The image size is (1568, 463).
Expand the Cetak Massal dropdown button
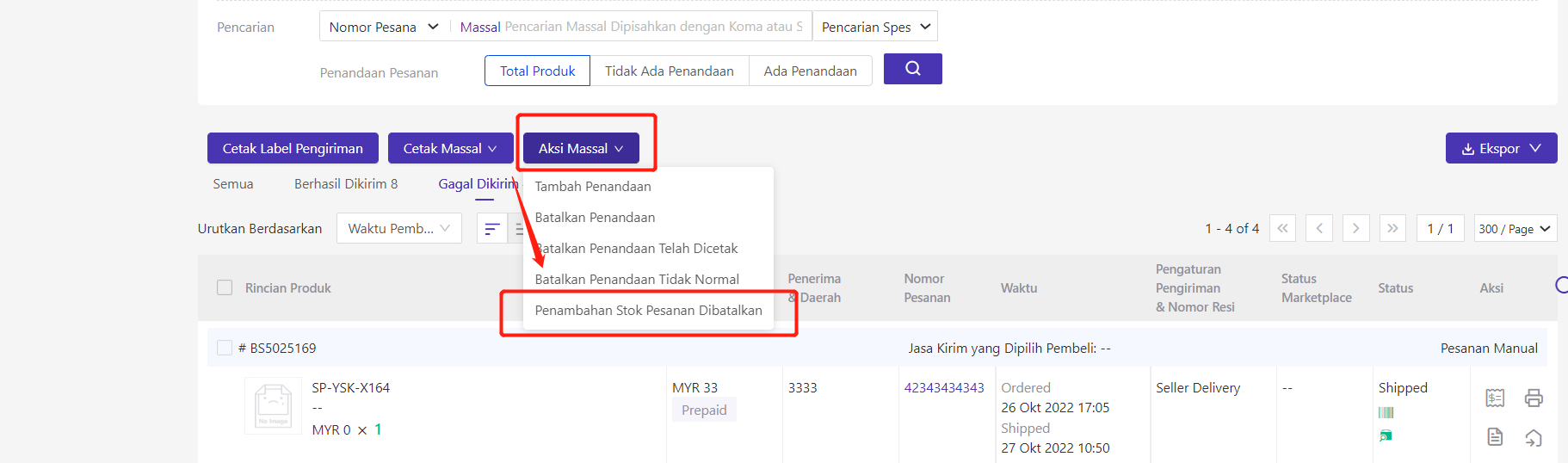tap(450, 148)
